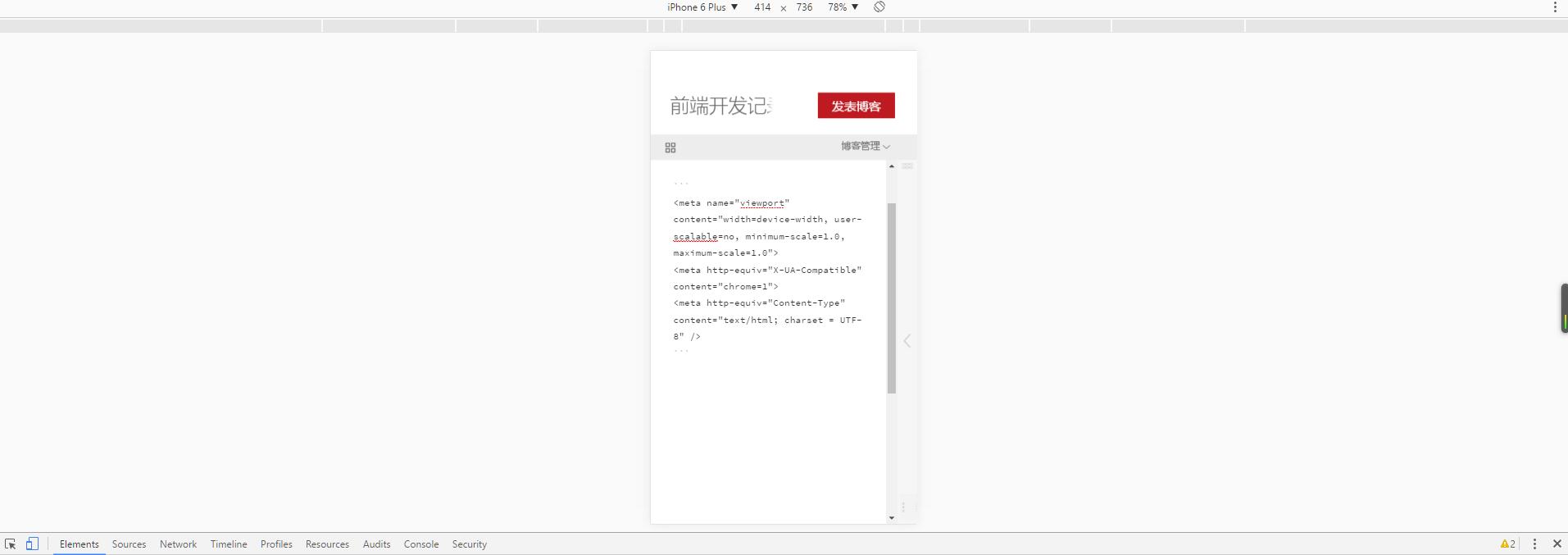The width and height of the screenshot is (1568, 555).
Task: Switch to the Audits tab
Action: (376, 544)
